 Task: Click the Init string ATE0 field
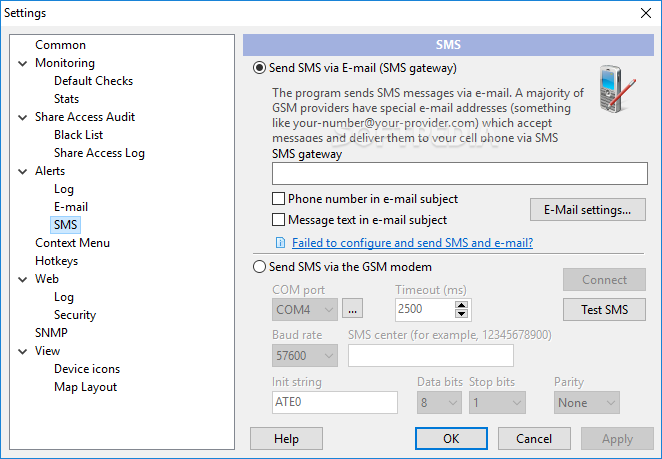(x=335, y=402)
